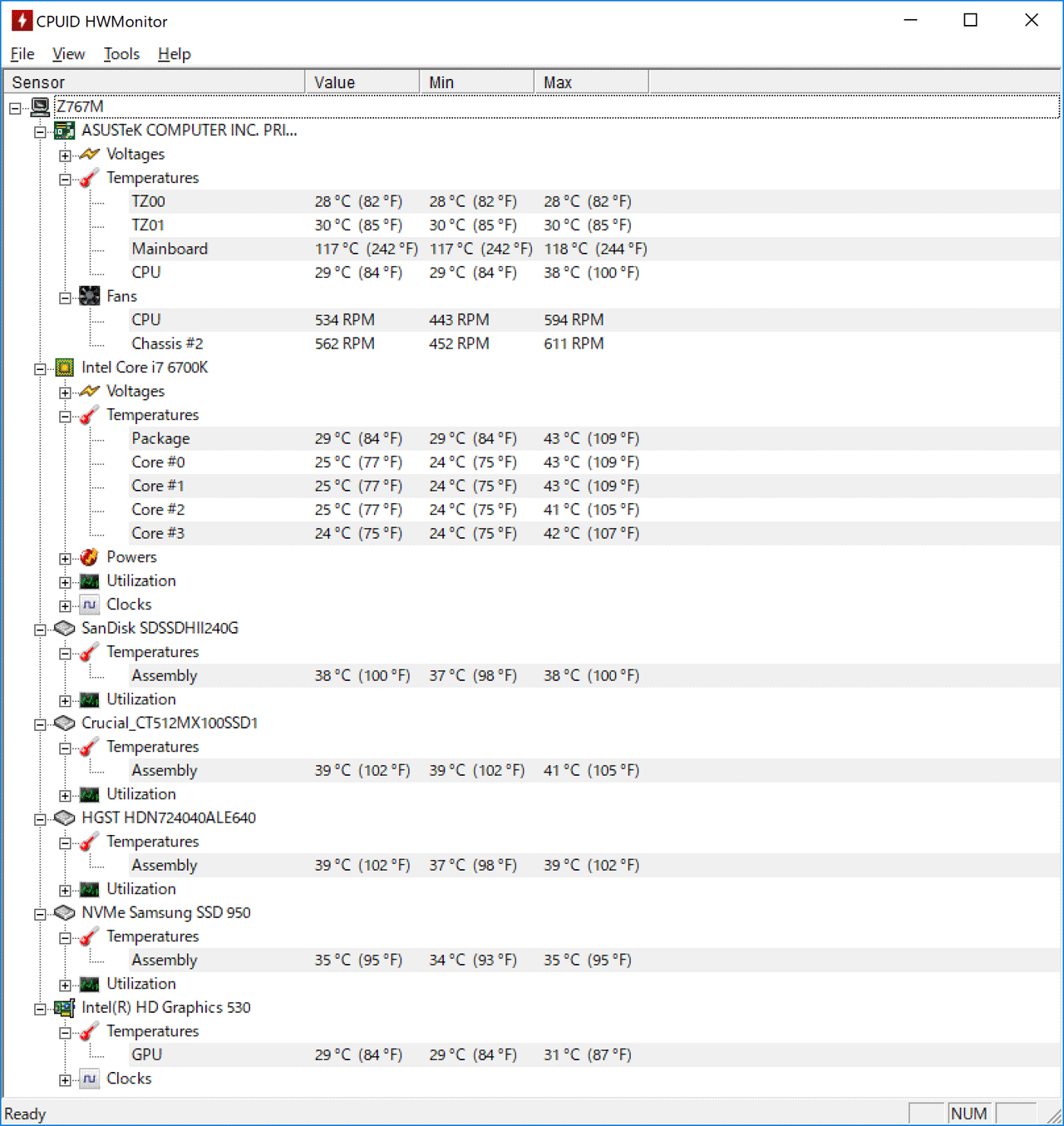Click the Utilization icon under Intel Core i7

point(89,580)
